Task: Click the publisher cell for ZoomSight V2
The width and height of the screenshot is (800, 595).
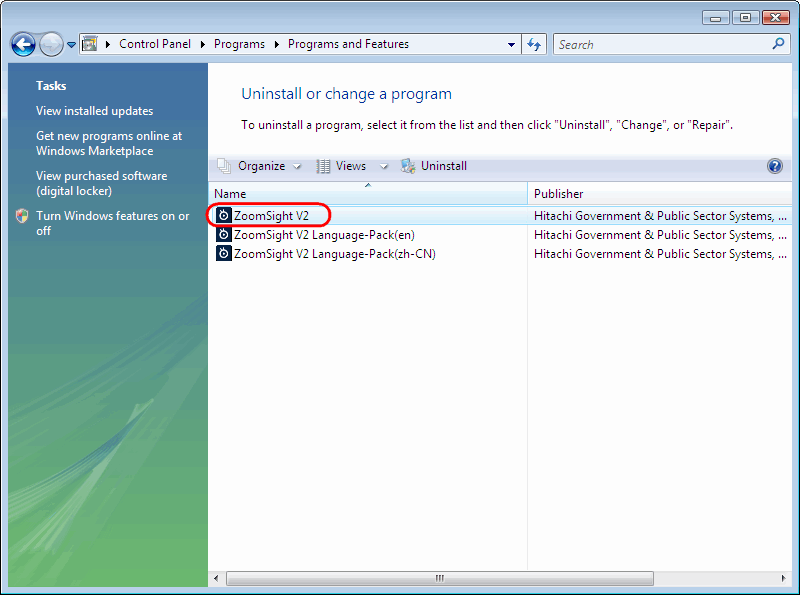Action: coord(660,216)
